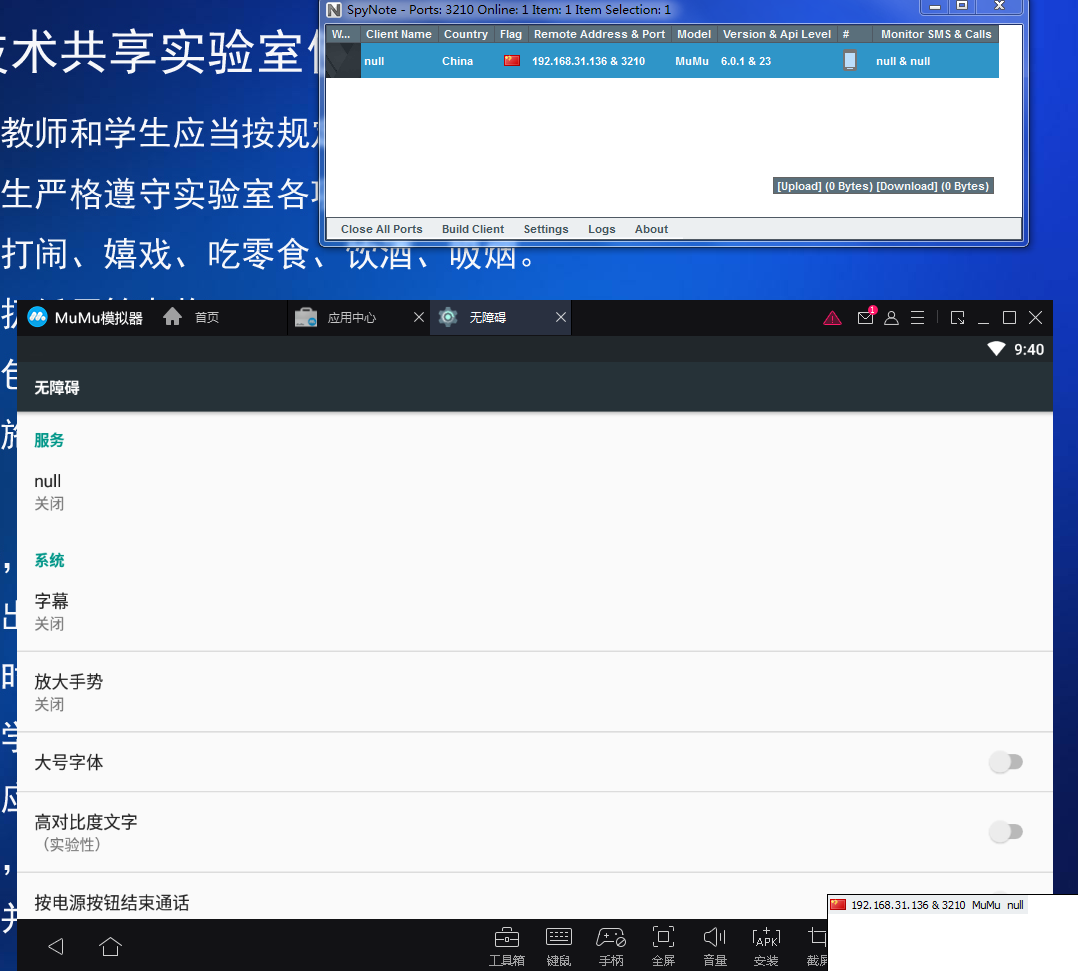Click the Monitor SMS & Calls header
Image resolution: width=1078 pixels, height=971 pixels.
[936, 34]
